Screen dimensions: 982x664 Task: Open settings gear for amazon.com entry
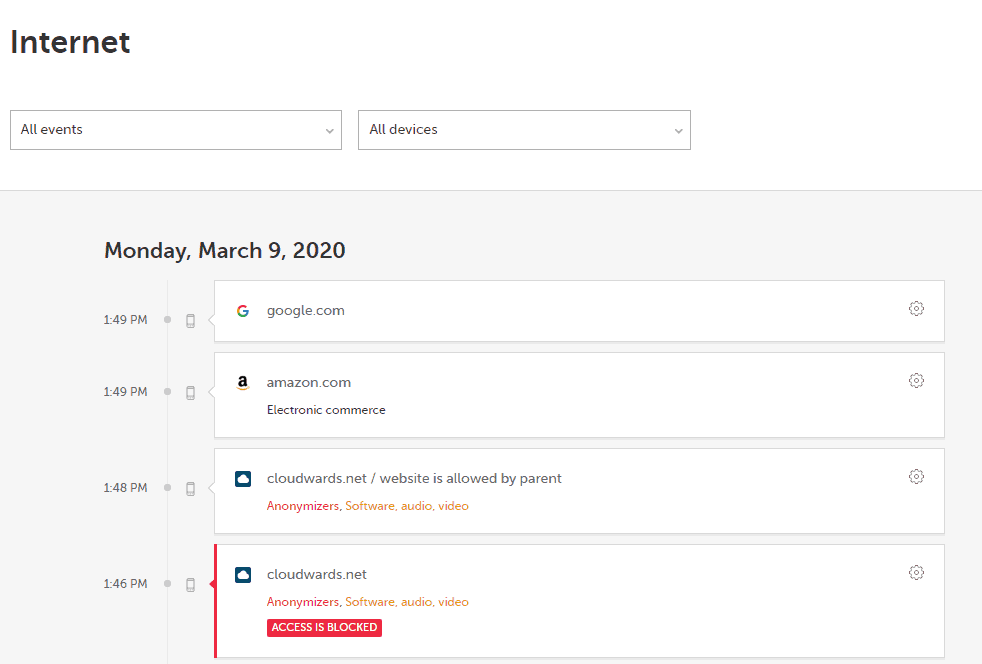(916, 380)
